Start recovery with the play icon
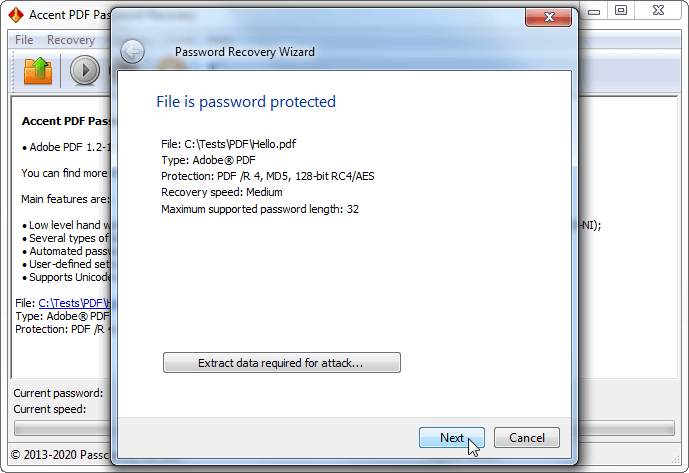The height and width of the screenshot is (473, 689). [85, 70]
